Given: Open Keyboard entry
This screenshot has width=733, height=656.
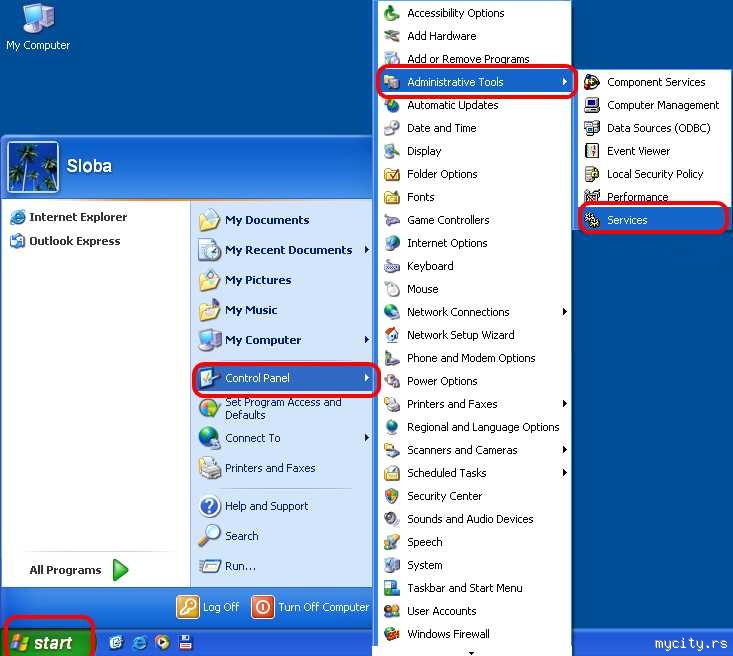Looking at the screenshot, I should click(474, 266).
